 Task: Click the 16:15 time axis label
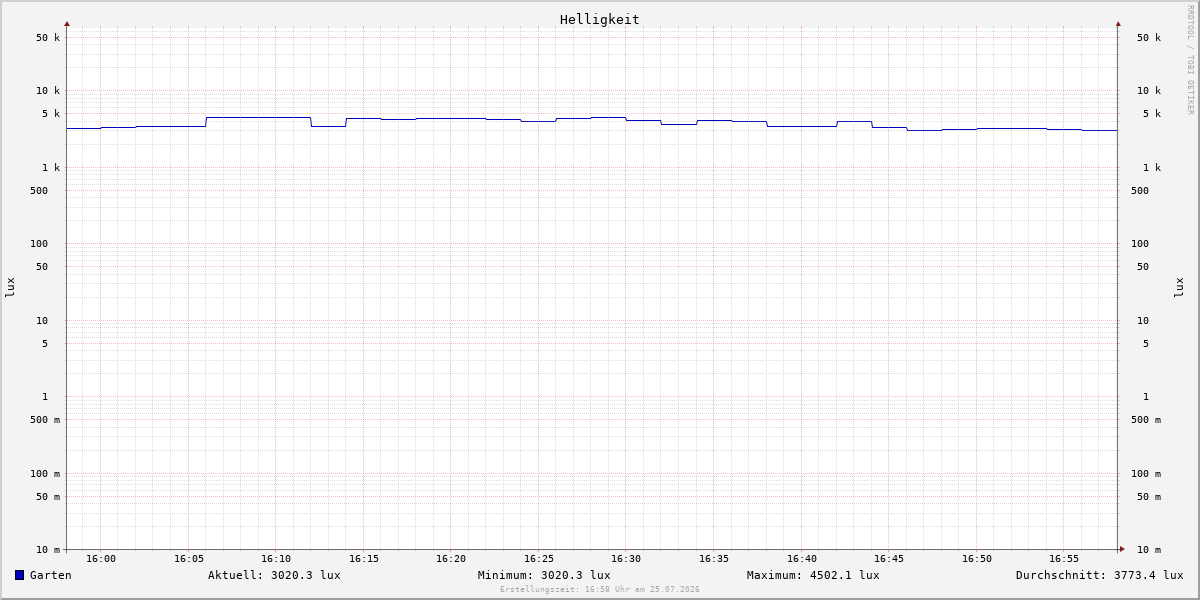[364, 559]
